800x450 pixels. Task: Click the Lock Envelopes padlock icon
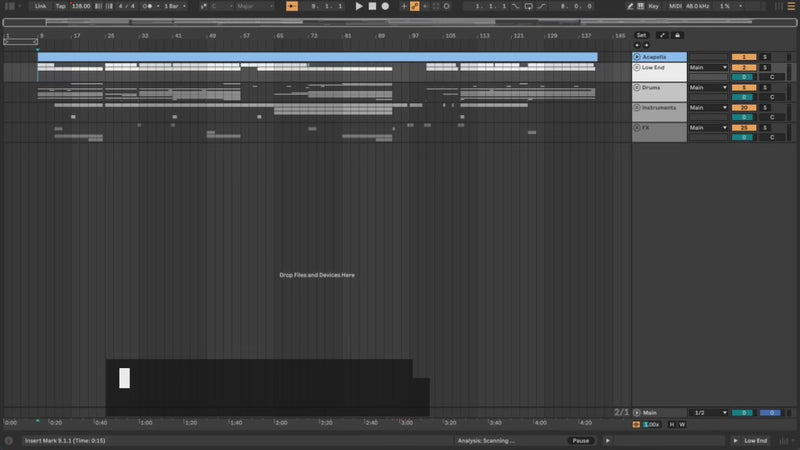pyautogui.click(x=677, y=35)
